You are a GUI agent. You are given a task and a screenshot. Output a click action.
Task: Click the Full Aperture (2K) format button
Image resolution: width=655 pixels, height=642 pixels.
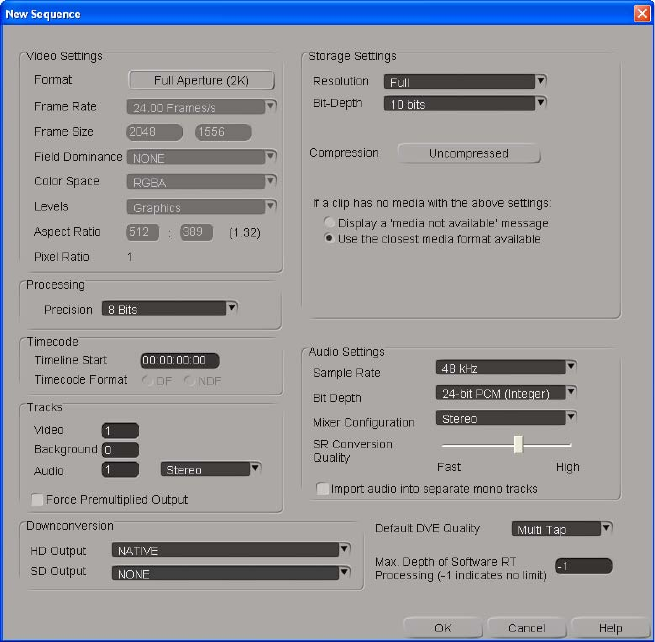pos(201,80)
